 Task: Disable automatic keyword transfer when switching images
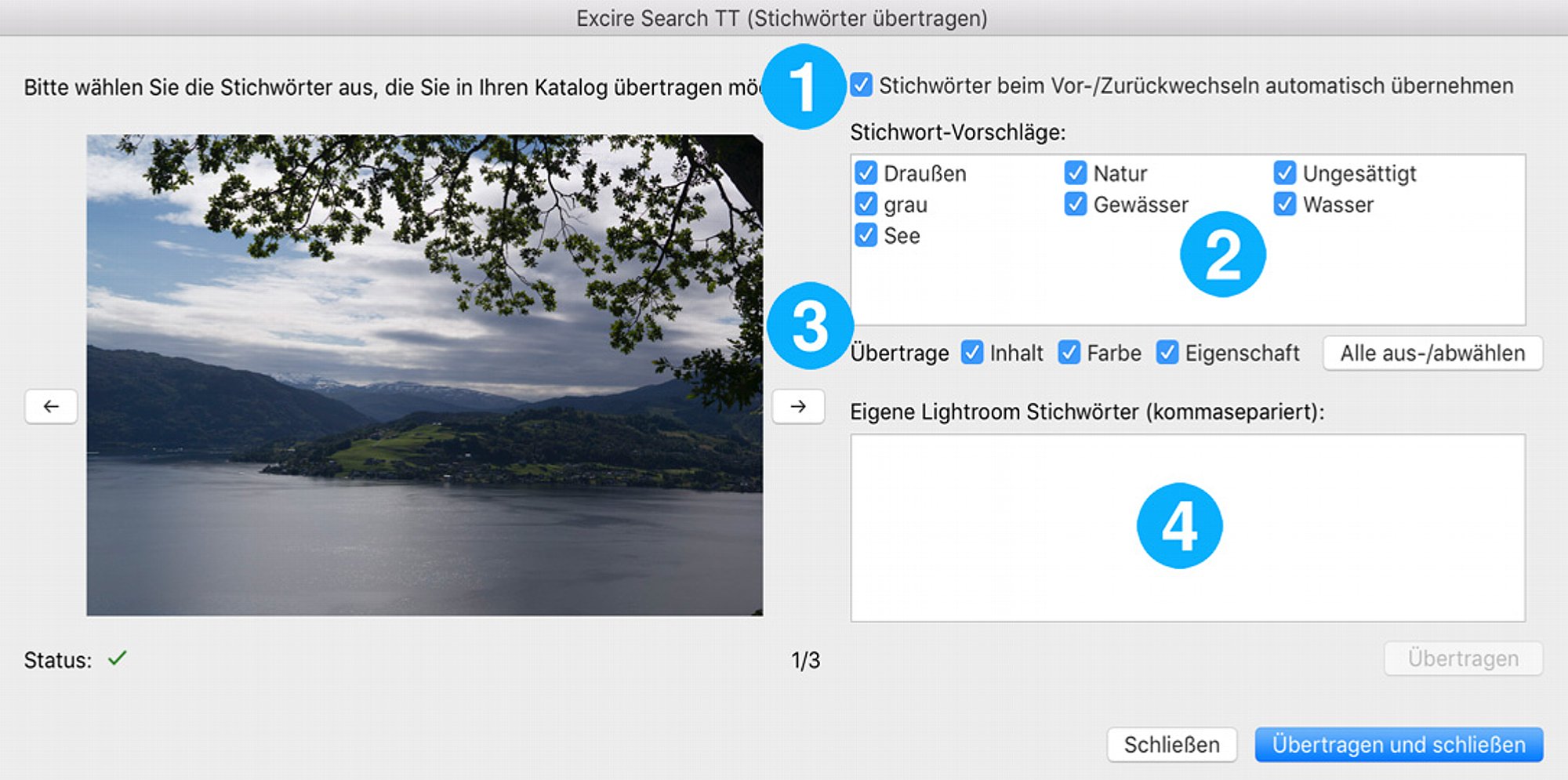(x=861, y=85)
